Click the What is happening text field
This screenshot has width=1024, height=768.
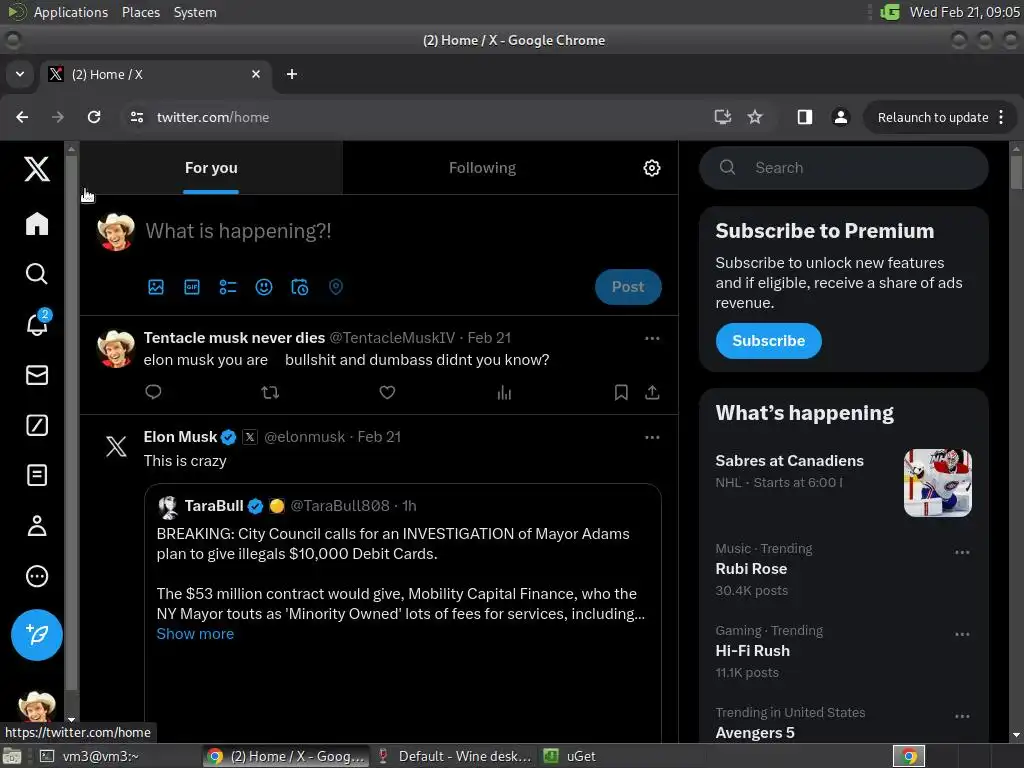238,231
